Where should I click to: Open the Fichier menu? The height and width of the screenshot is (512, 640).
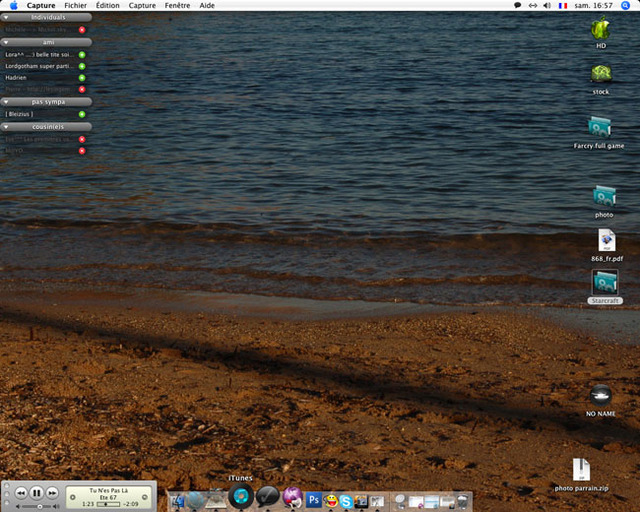pyautogui.click(x=76, y=6)
